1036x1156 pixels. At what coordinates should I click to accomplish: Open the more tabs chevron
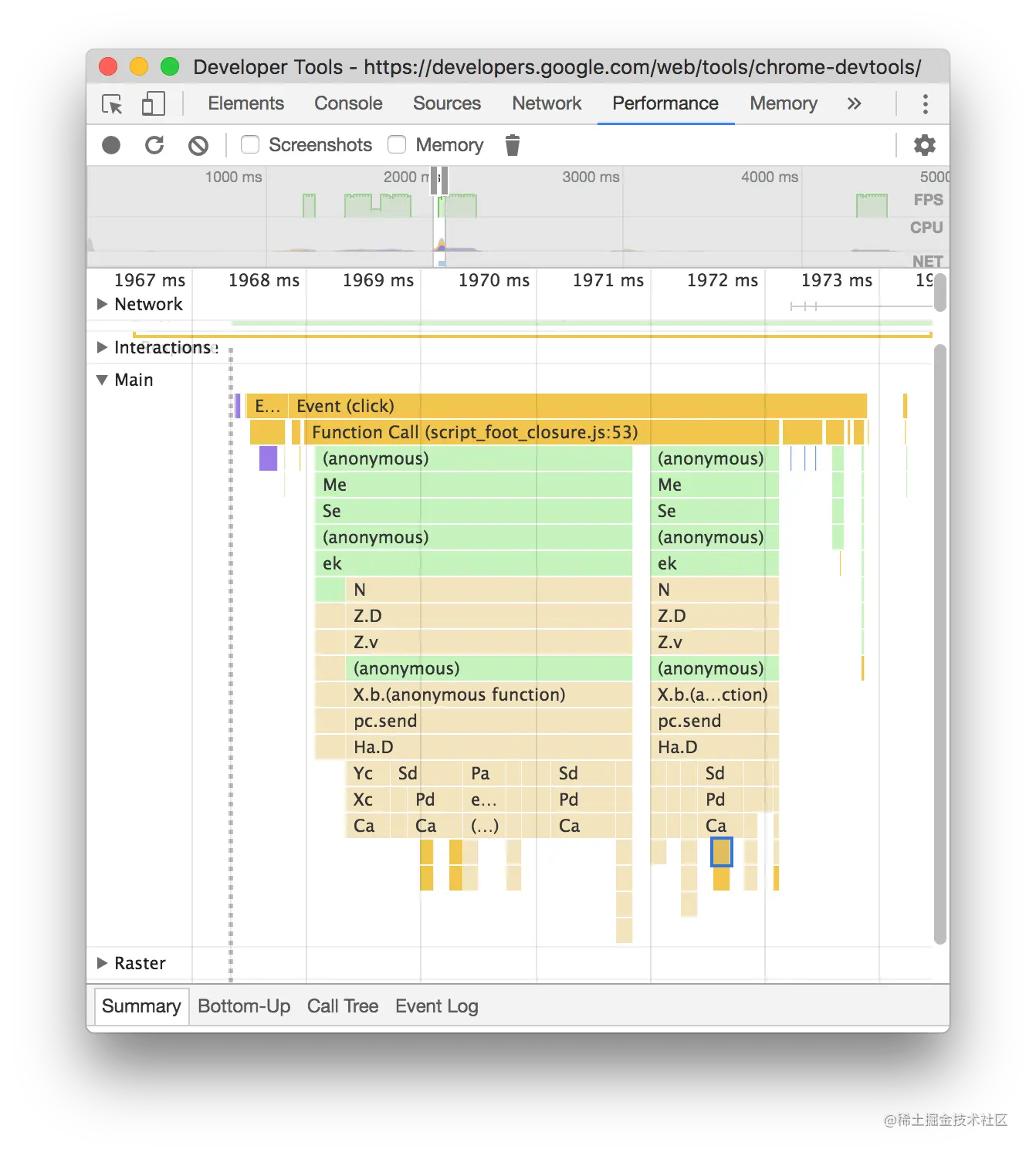coord(854,103)
